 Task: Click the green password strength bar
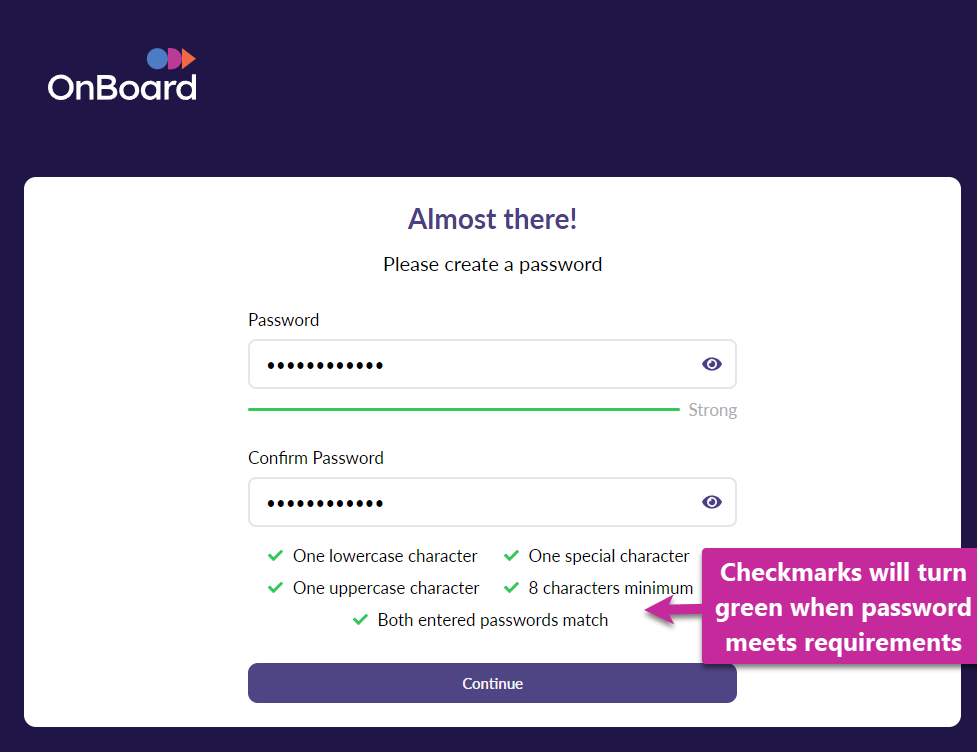(x=463, y=408)
